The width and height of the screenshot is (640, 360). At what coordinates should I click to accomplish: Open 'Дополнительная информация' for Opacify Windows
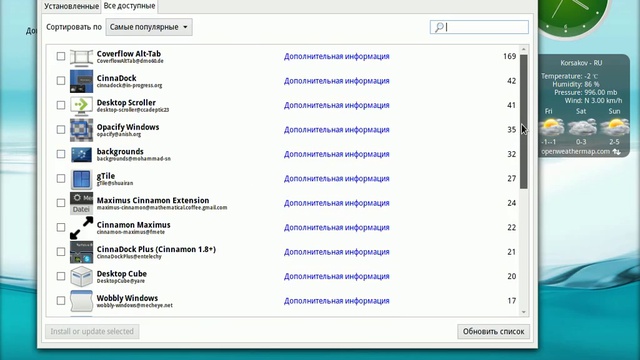coord(337,130)
